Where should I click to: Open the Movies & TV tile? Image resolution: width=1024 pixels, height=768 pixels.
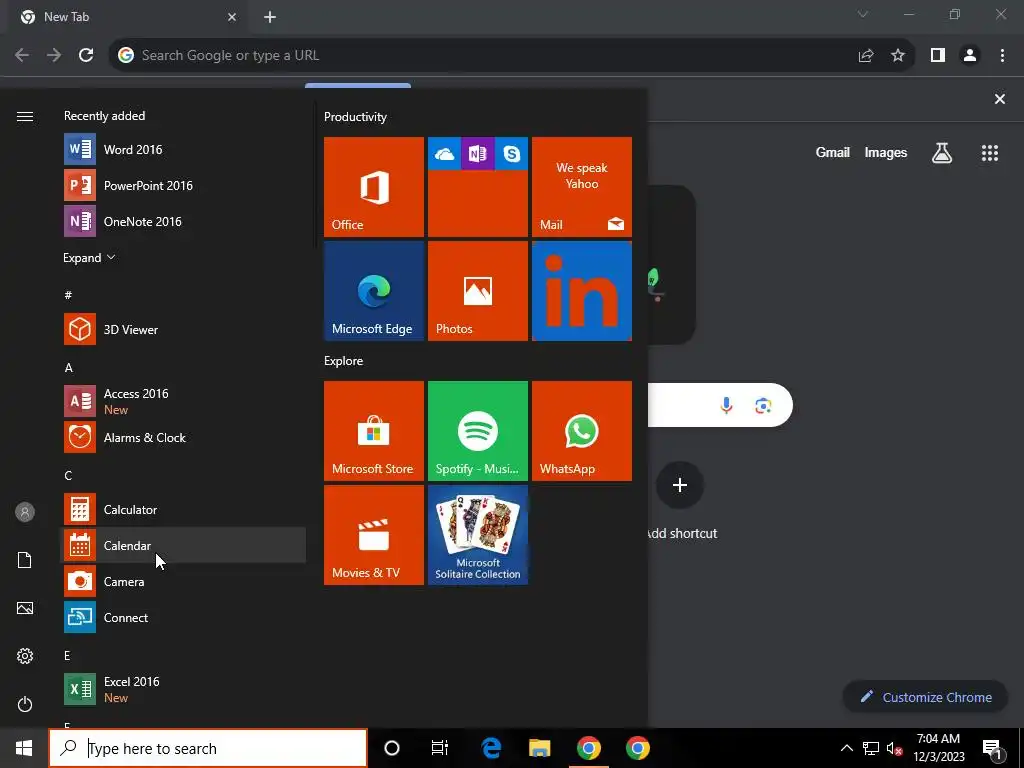point(374,535)
